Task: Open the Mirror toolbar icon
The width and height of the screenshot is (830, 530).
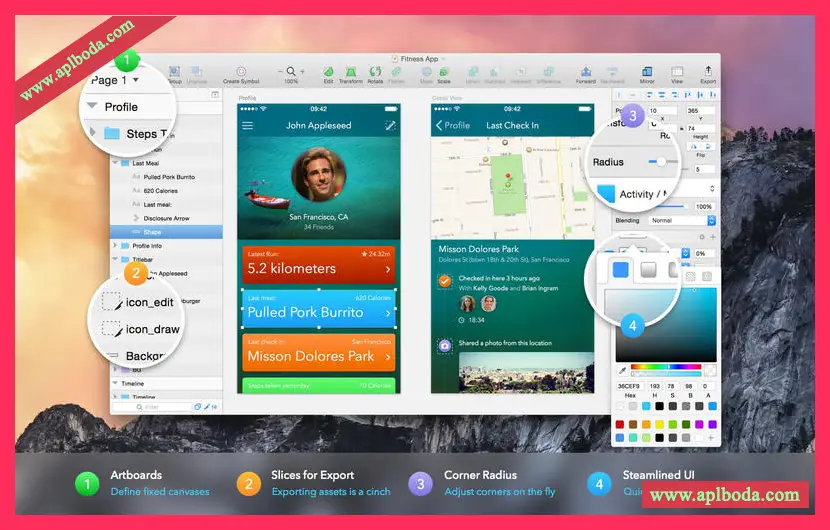Action: (647, 72)
